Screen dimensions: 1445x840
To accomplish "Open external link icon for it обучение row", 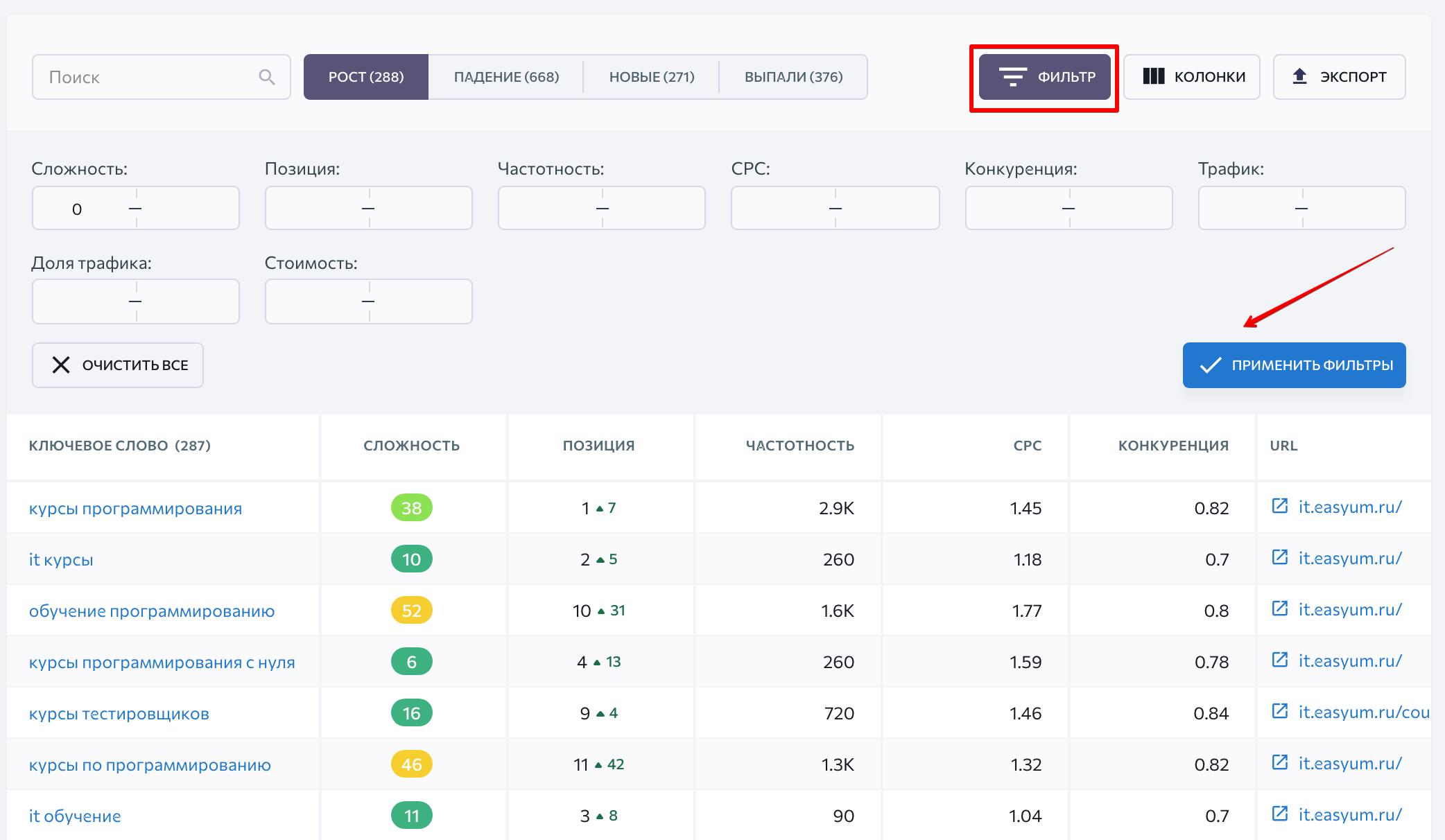I will click(x=1280, y=814).
